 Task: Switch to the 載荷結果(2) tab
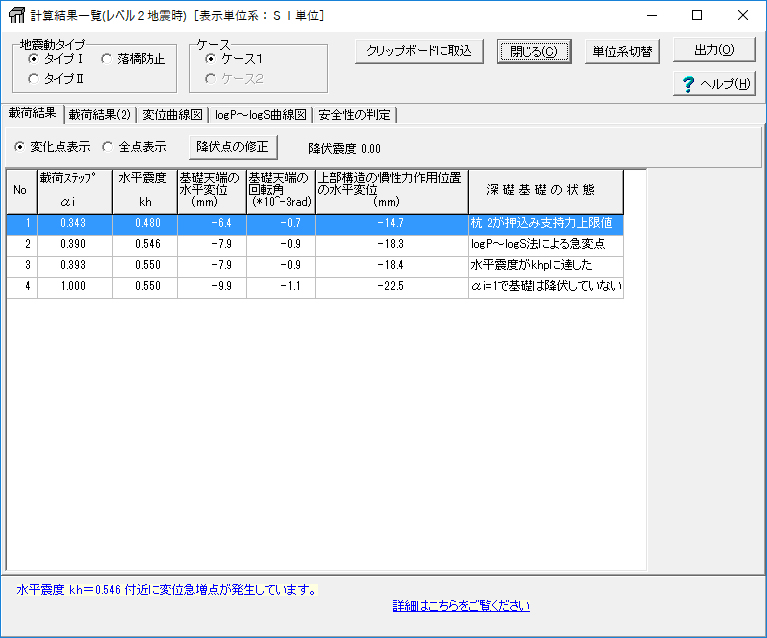point(99,115)
